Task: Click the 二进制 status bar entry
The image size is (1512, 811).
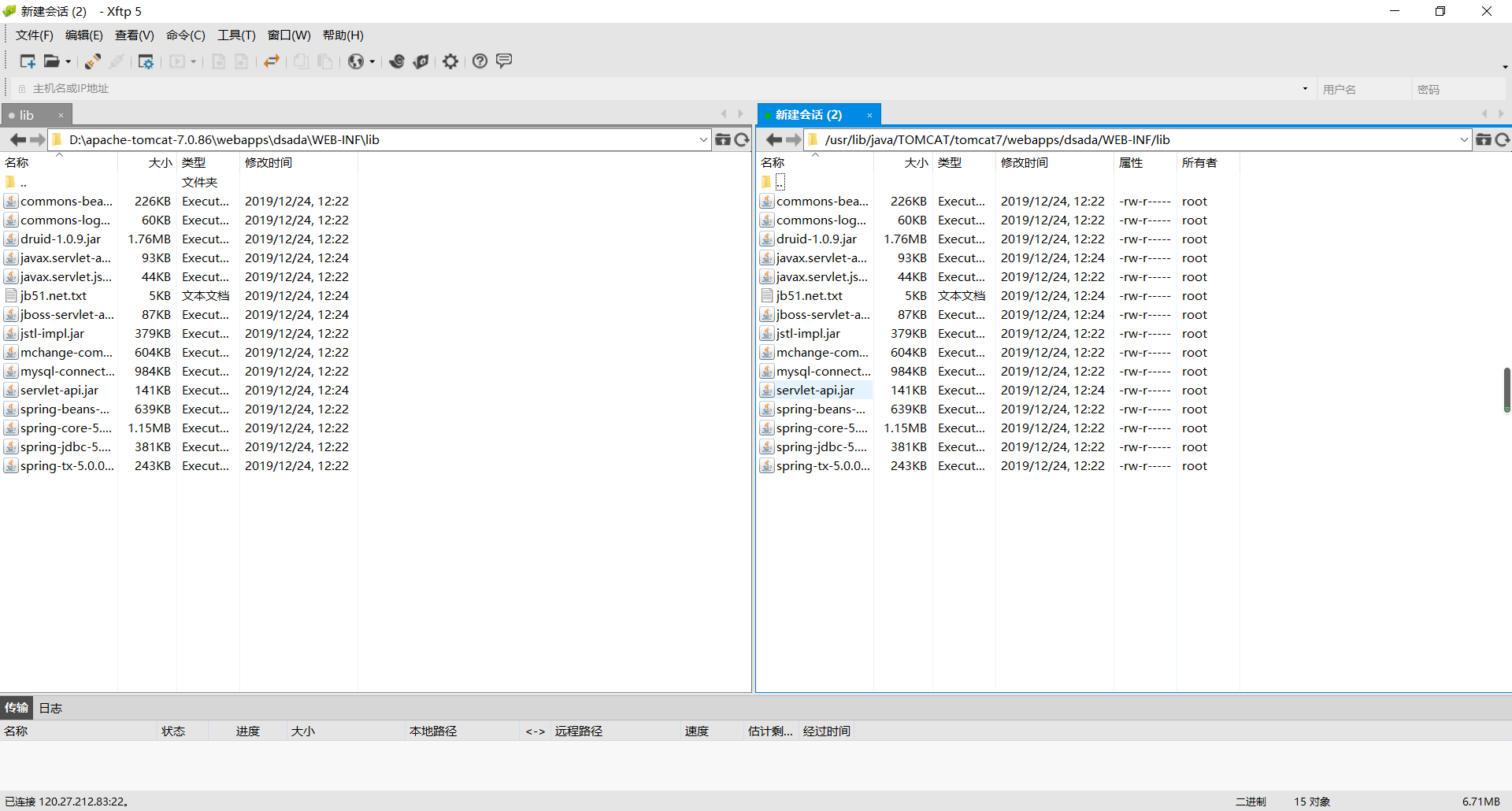Action: 1251,801
